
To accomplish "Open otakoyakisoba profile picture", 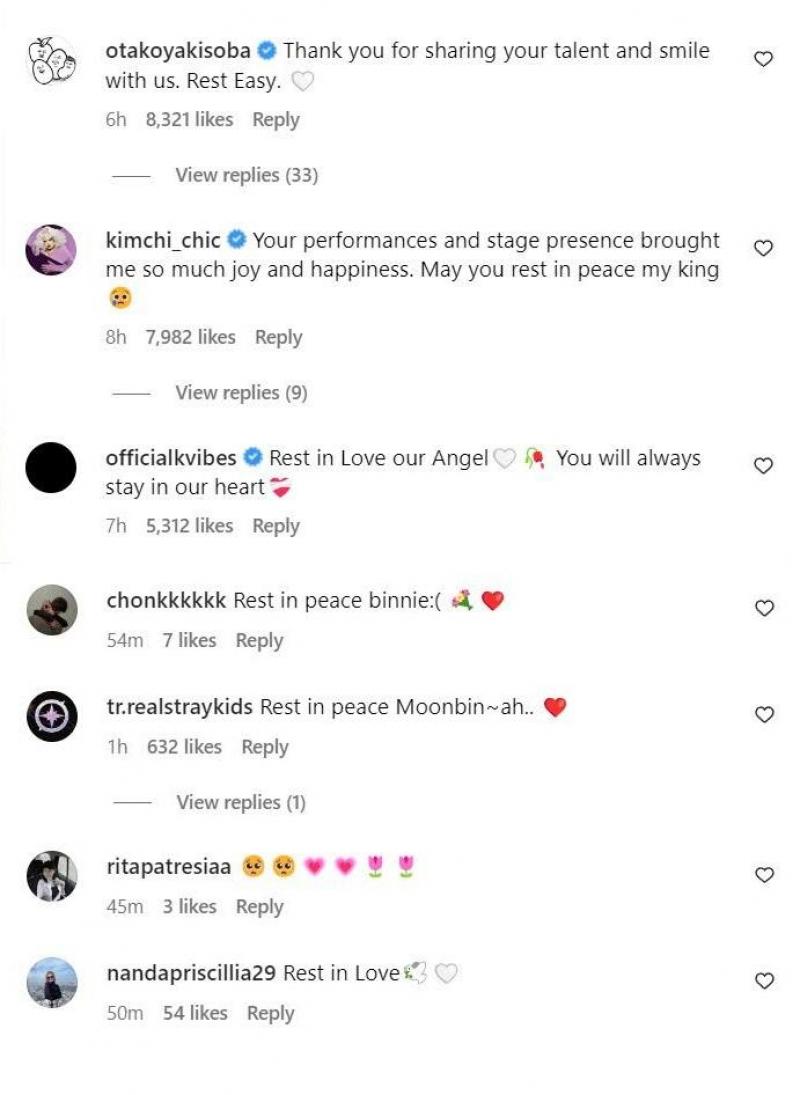I will (51, 64).
